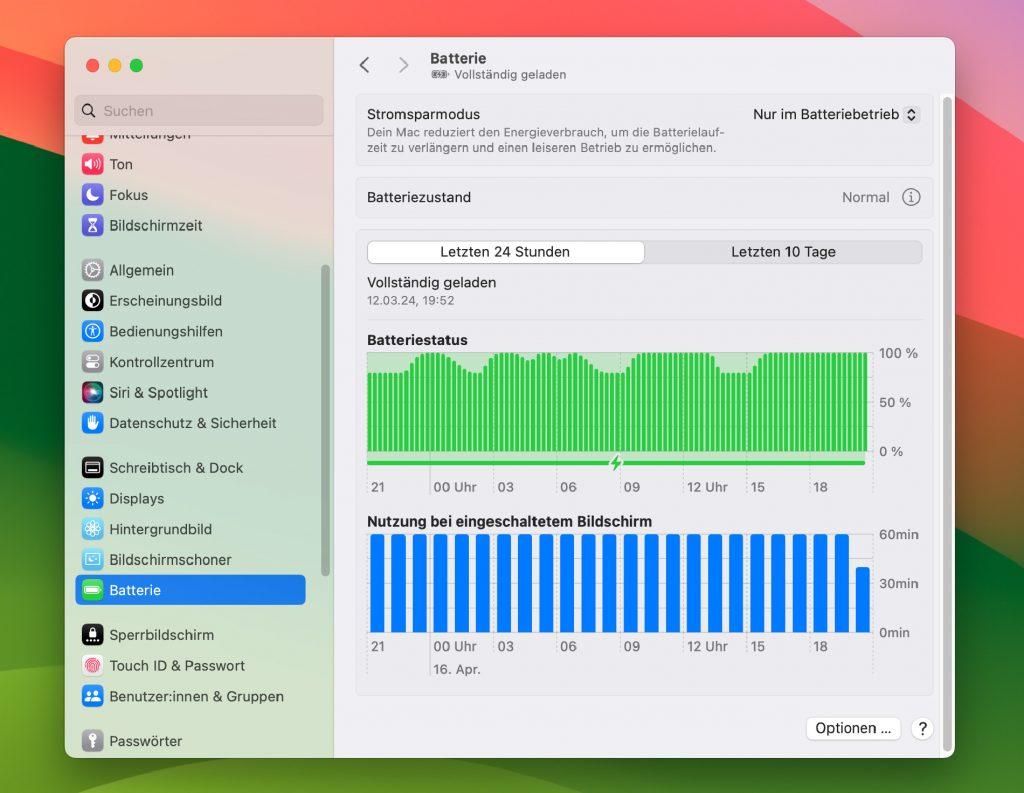Open the Bildschirmschoner label
The width and height of the screenshot is (1024, 793).
point(170,560)
